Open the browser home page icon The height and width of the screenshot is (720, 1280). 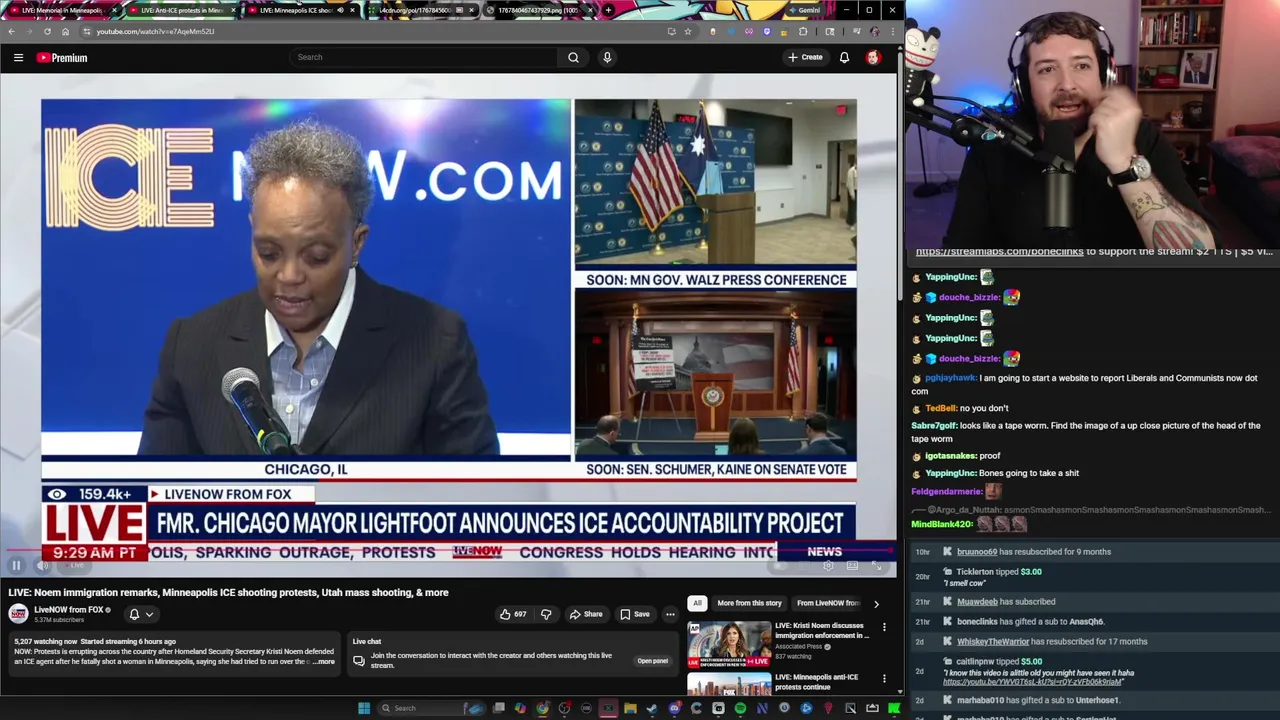[65, 31]
